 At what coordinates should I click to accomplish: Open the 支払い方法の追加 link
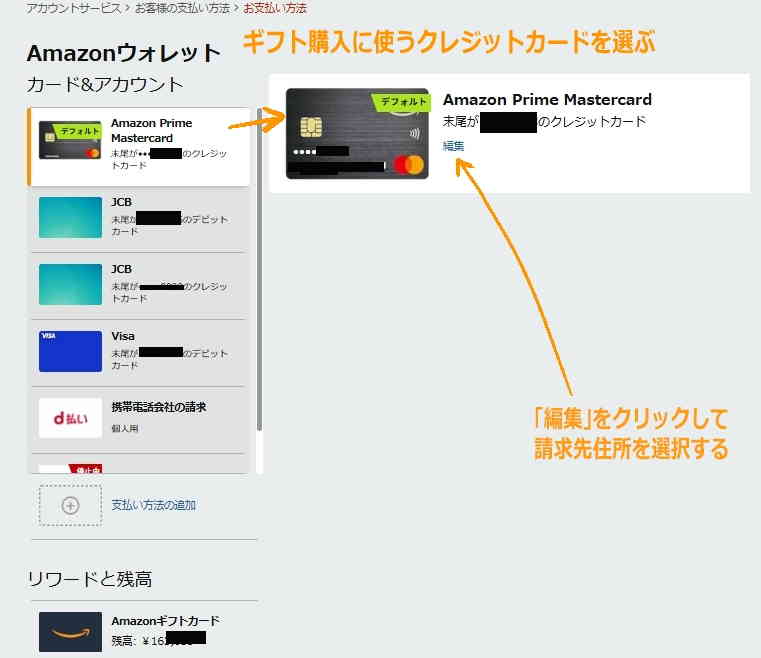coord(153,505)
